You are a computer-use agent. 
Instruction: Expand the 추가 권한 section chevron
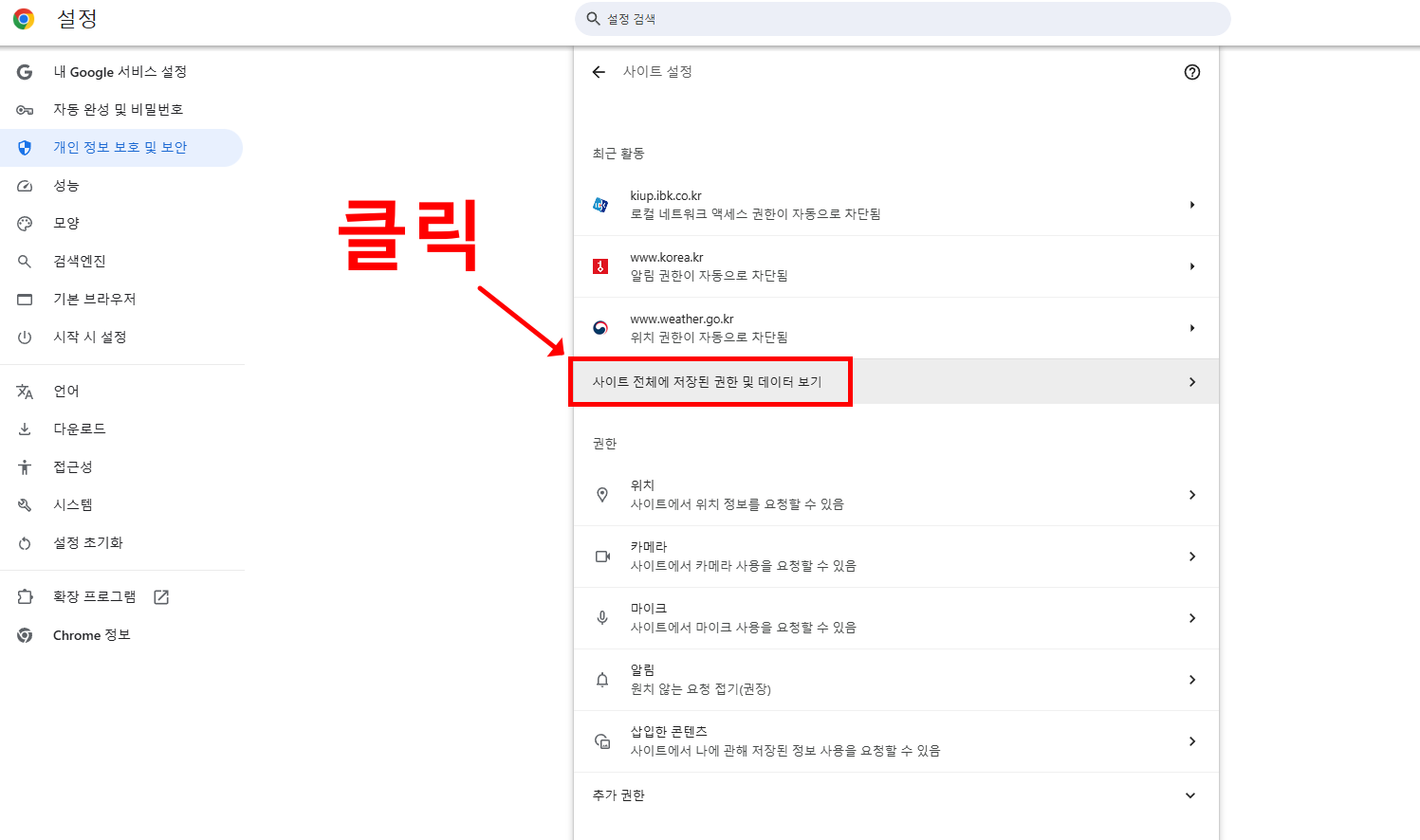pyautogui.click(x=1189, y=794)
